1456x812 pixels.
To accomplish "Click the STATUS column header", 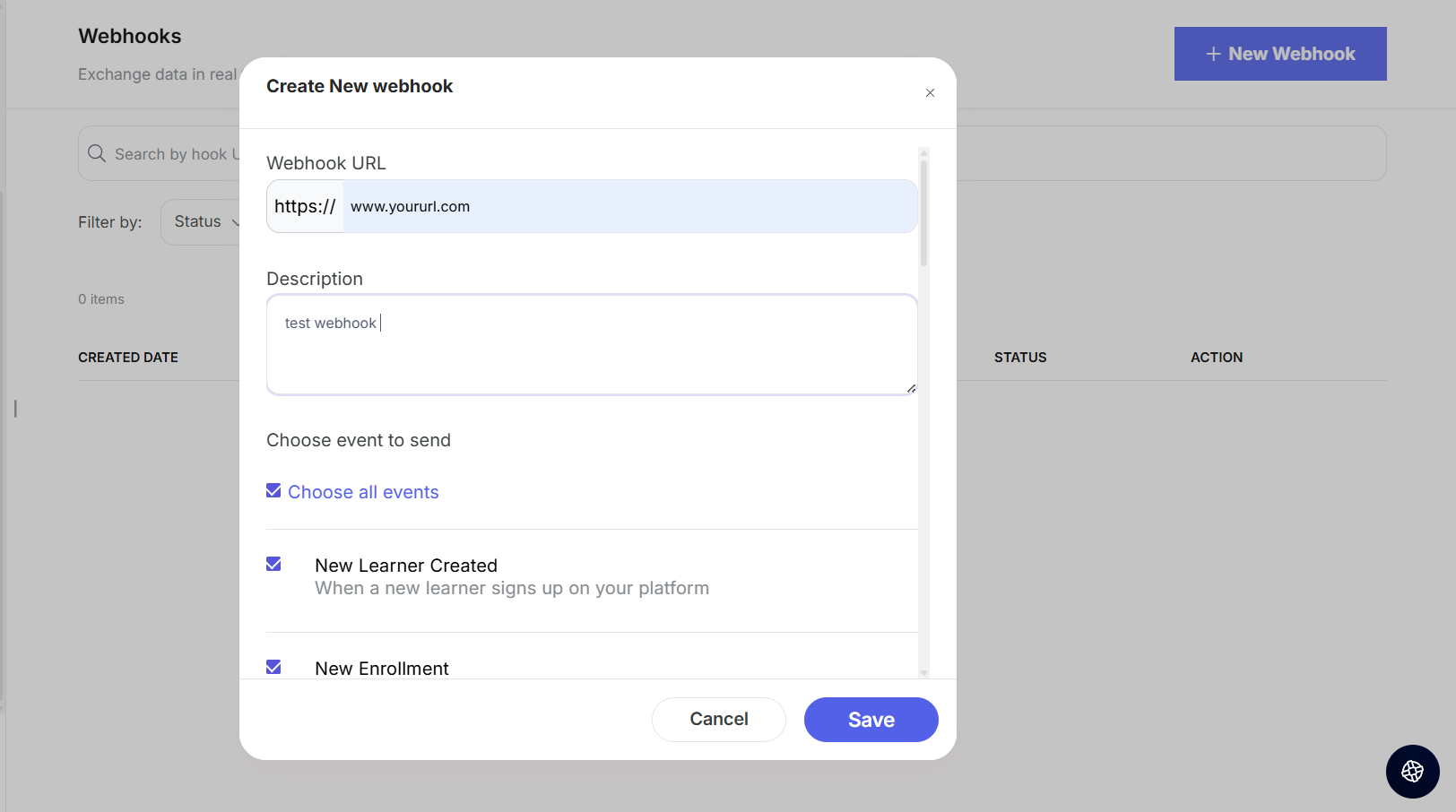I will coord(1020,358).
